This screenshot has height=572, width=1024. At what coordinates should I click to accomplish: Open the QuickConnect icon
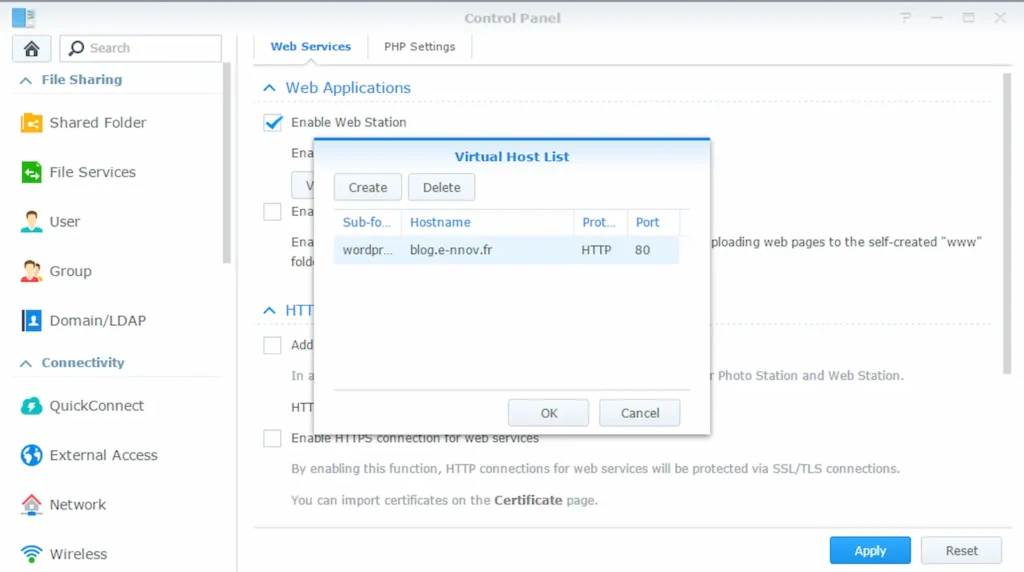pyautogui.click(x=31, y=405)
